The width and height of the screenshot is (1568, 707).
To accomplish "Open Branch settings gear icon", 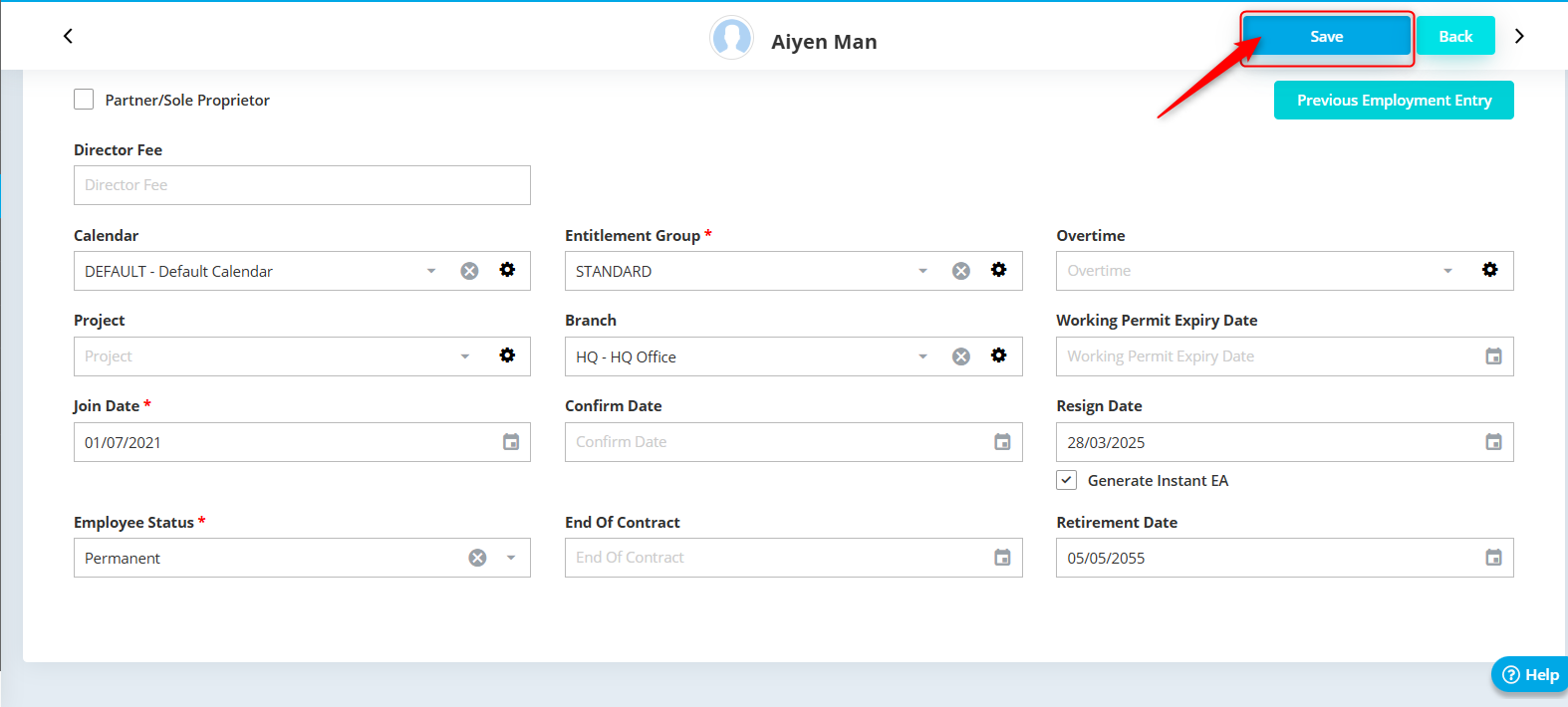I will (x=998, y=355).
